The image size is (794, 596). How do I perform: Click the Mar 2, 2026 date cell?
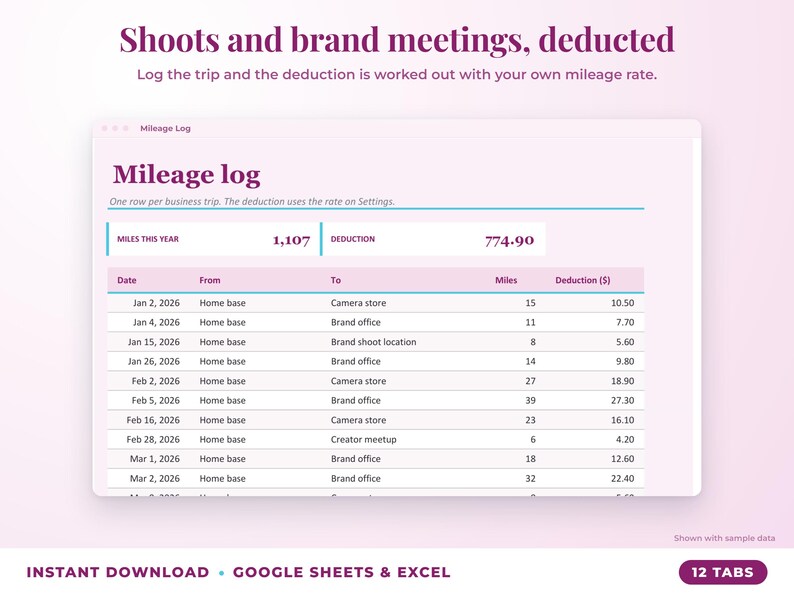[154, 478]
